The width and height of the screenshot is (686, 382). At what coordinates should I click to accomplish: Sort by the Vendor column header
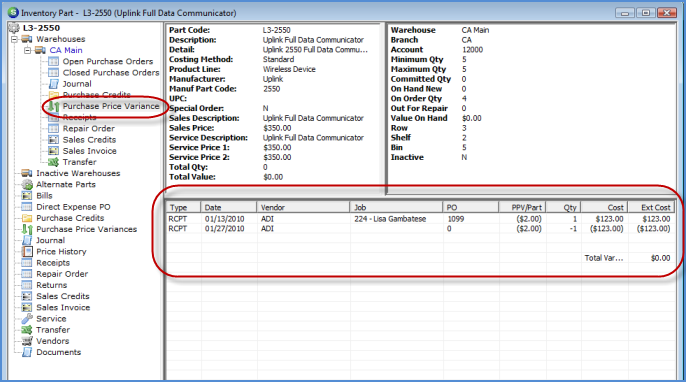303,207
